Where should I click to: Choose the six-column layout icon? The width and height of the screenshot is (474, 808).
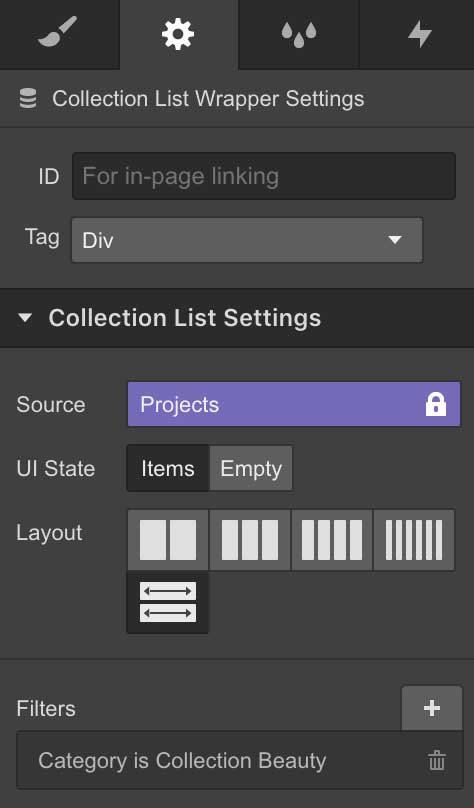coord(414,540)
